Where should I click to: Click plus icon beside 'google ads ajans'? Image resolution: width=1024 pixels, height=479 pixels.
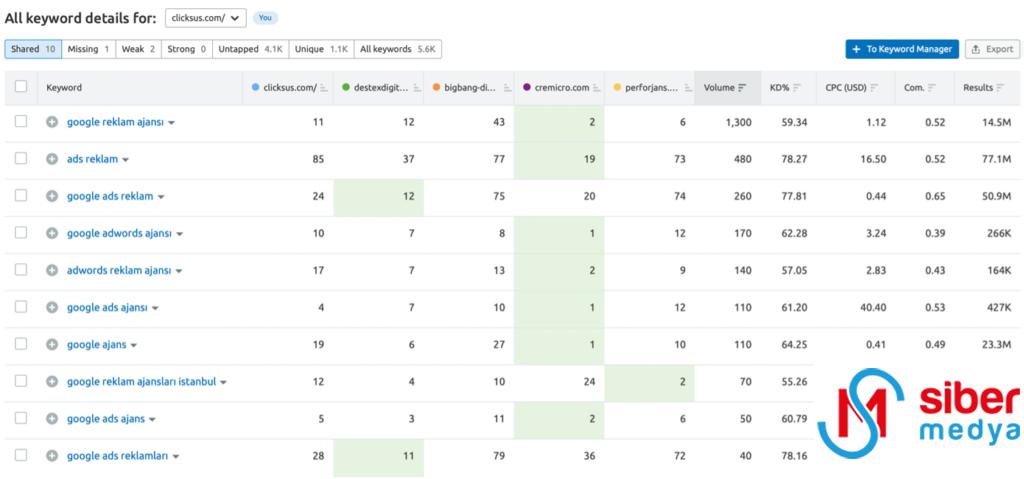coord(52,419)
